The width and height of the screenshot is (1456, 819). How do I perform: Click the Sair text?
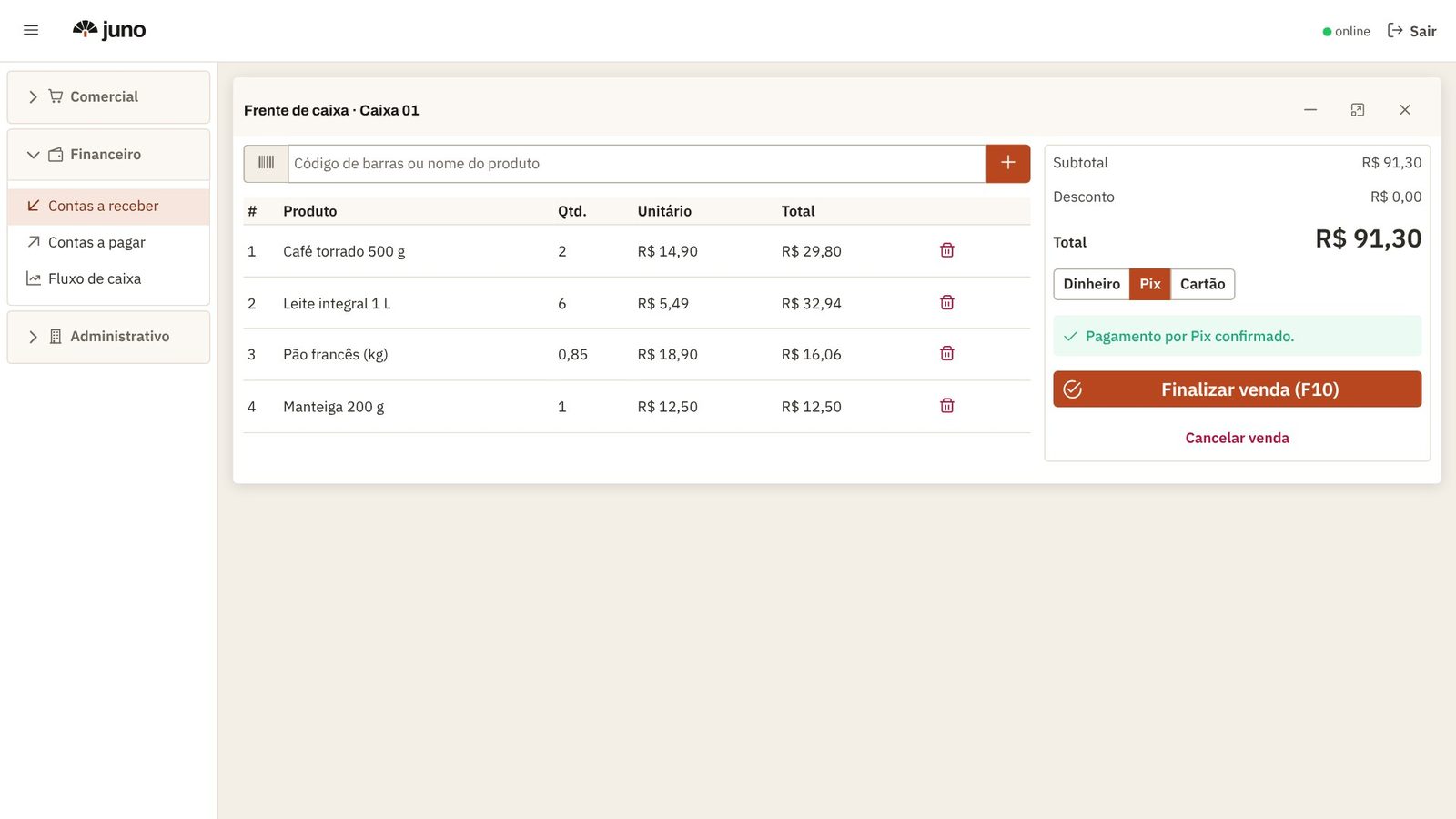point(1423,31)
